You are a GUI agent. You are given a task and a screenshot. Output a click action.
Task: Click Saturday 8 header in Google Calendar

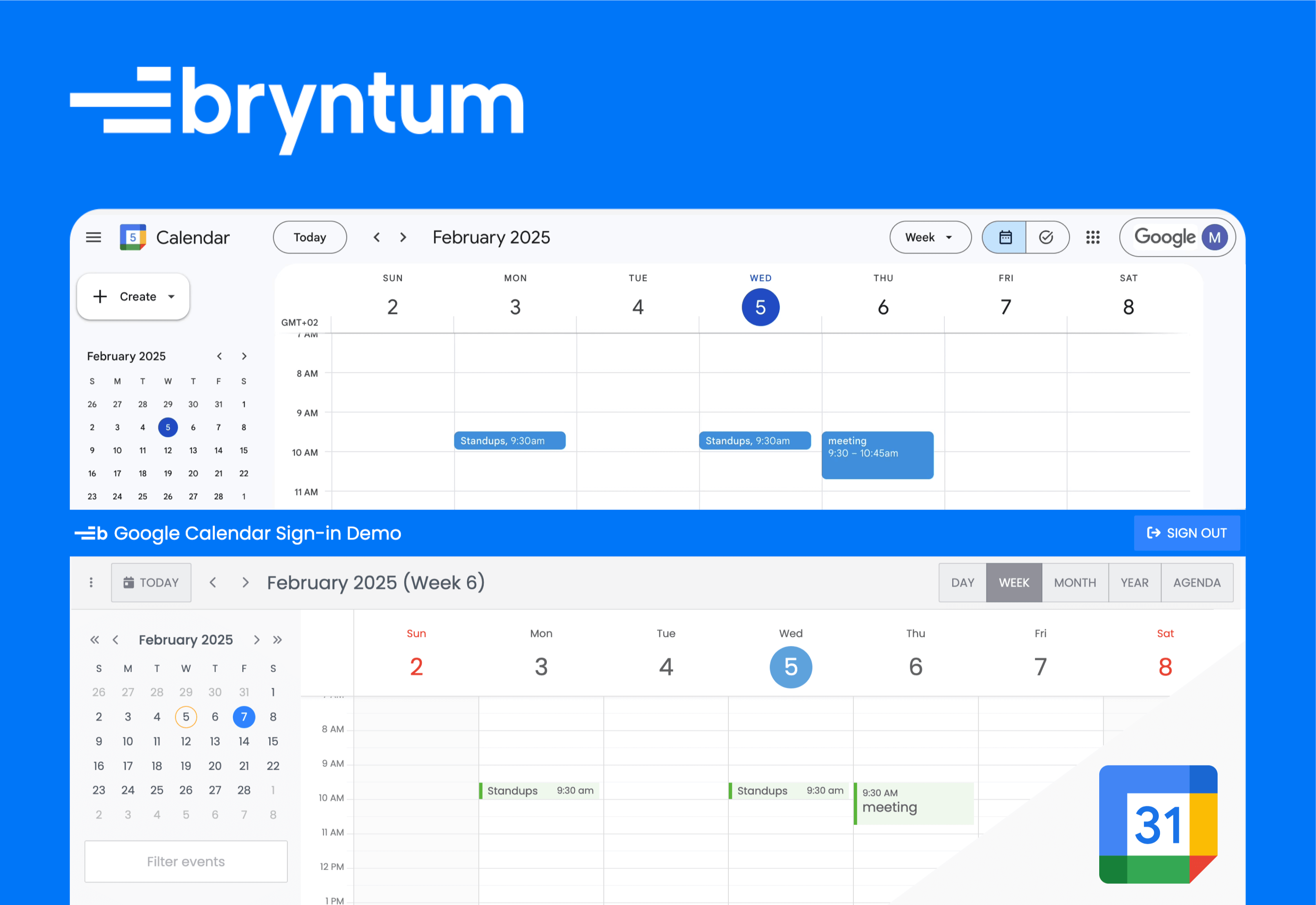(1128, 307)
